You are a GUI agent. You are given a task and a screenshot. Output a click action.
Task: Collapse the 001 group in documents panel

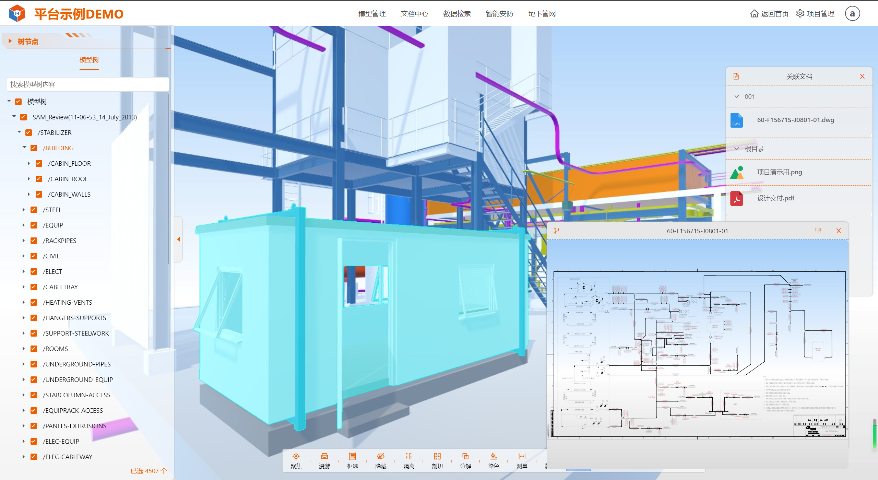pyautogui.click(x=736, y=97)
